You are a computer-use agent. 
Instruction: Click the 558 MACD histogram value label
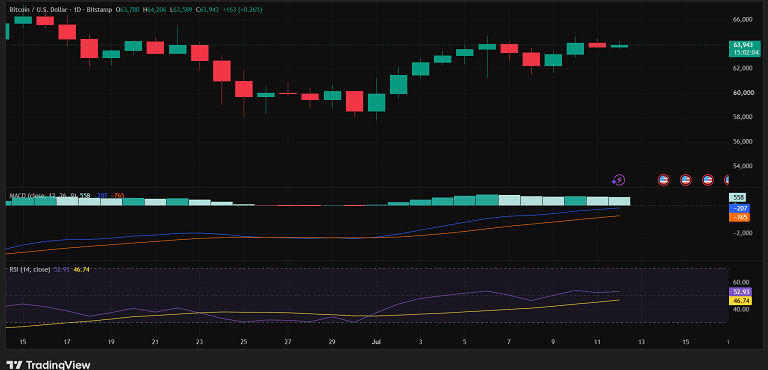738,198
